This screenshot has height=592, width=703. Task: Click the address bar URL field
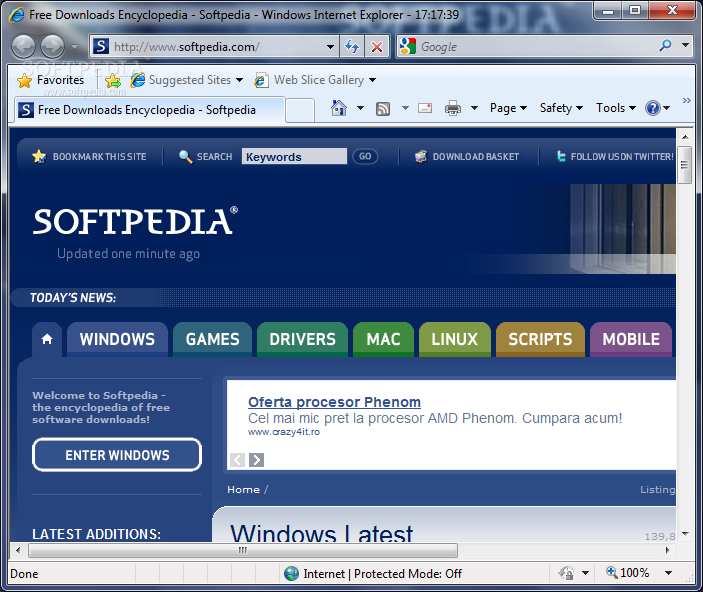pyautogui.click(x=215, y=47)
